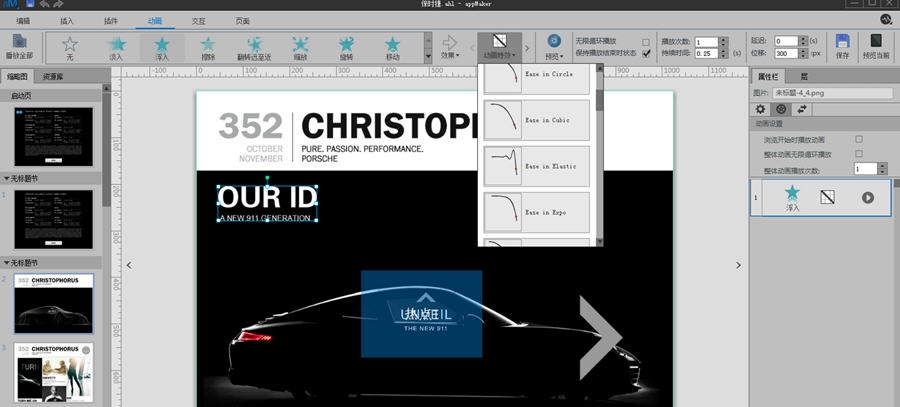The image size is (900, 407).
Task: Click the 预览当前 preview current icon
Action: pyautogui.click(x=876, y=41)
